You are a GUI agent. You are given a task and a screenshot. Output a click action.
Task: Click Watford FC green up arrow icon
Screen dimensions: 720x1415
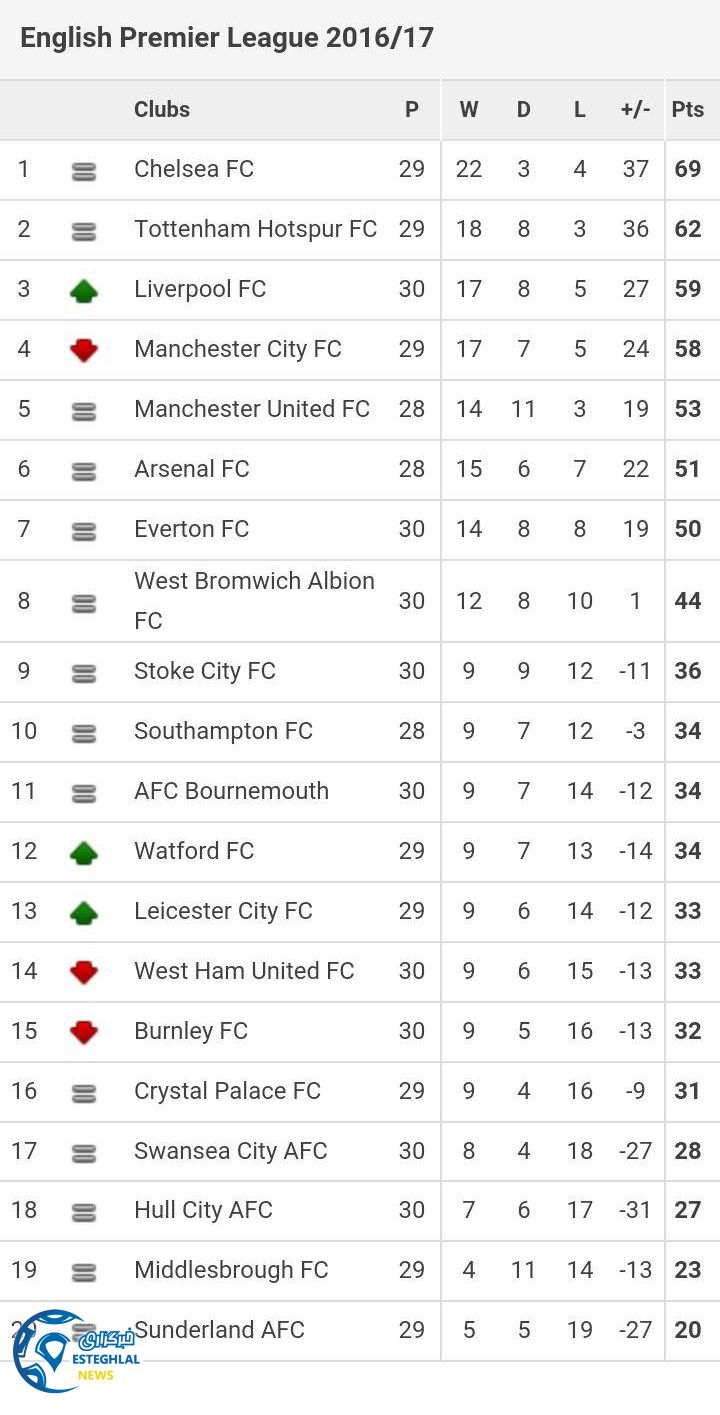84,852
